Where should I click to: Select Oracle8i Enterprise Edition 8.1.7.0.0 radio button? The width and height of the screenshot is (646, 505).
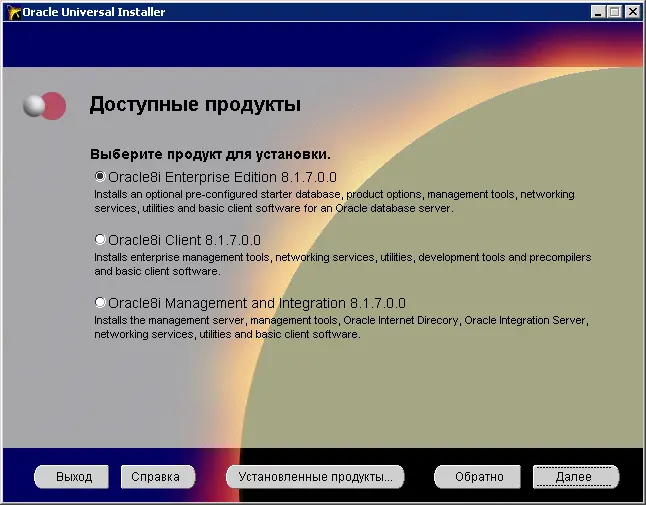[x=100, y=177]
